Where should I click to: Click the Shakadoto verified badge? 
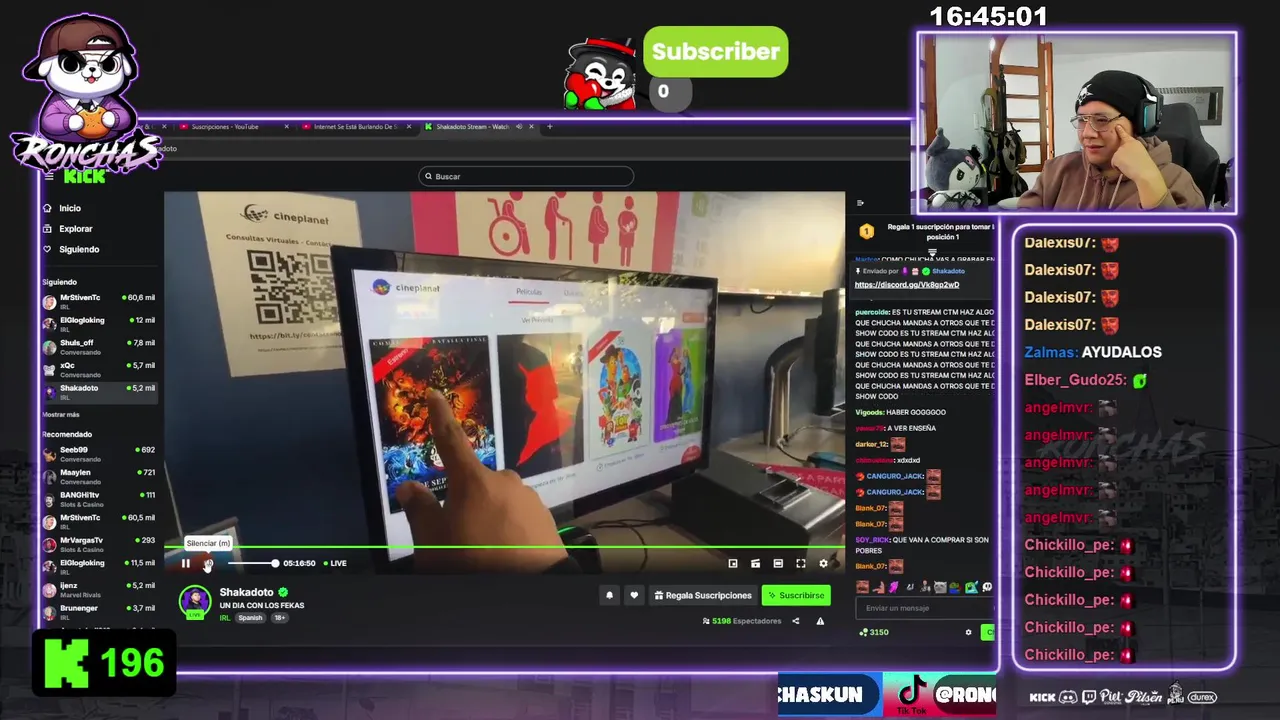coord(283,592)
